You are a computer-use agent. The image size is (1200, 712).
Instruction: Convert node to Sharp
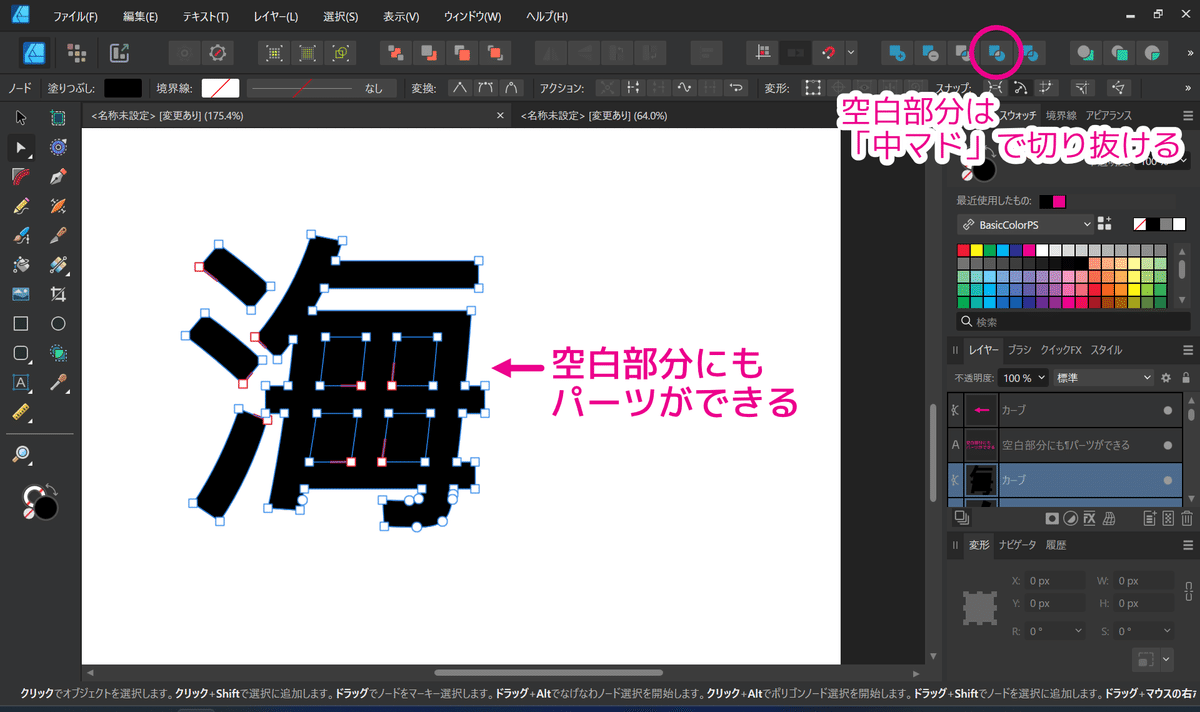point(460,88)
